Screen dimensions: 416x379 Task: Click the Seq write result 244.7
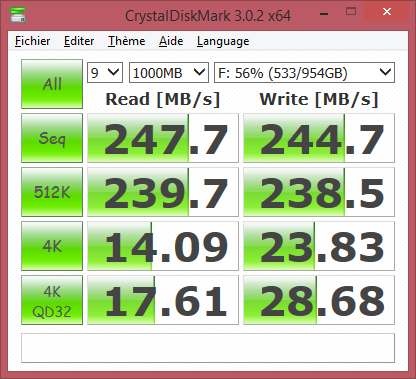(x=319, y=138)
